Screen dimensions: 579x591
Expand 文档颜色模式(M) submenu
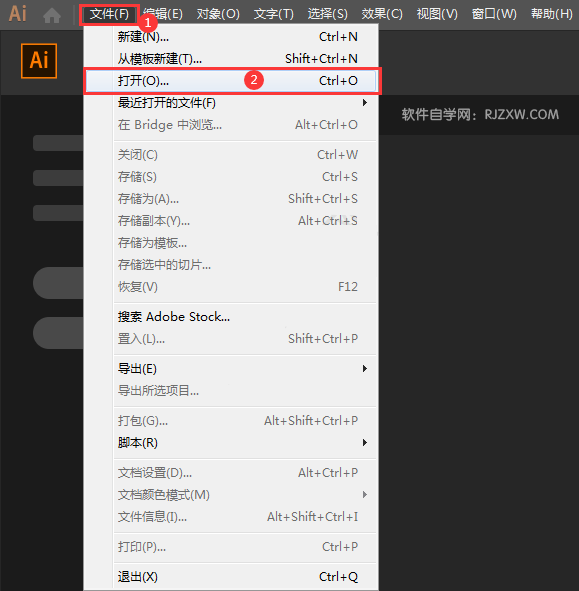(x=231, y=495)
